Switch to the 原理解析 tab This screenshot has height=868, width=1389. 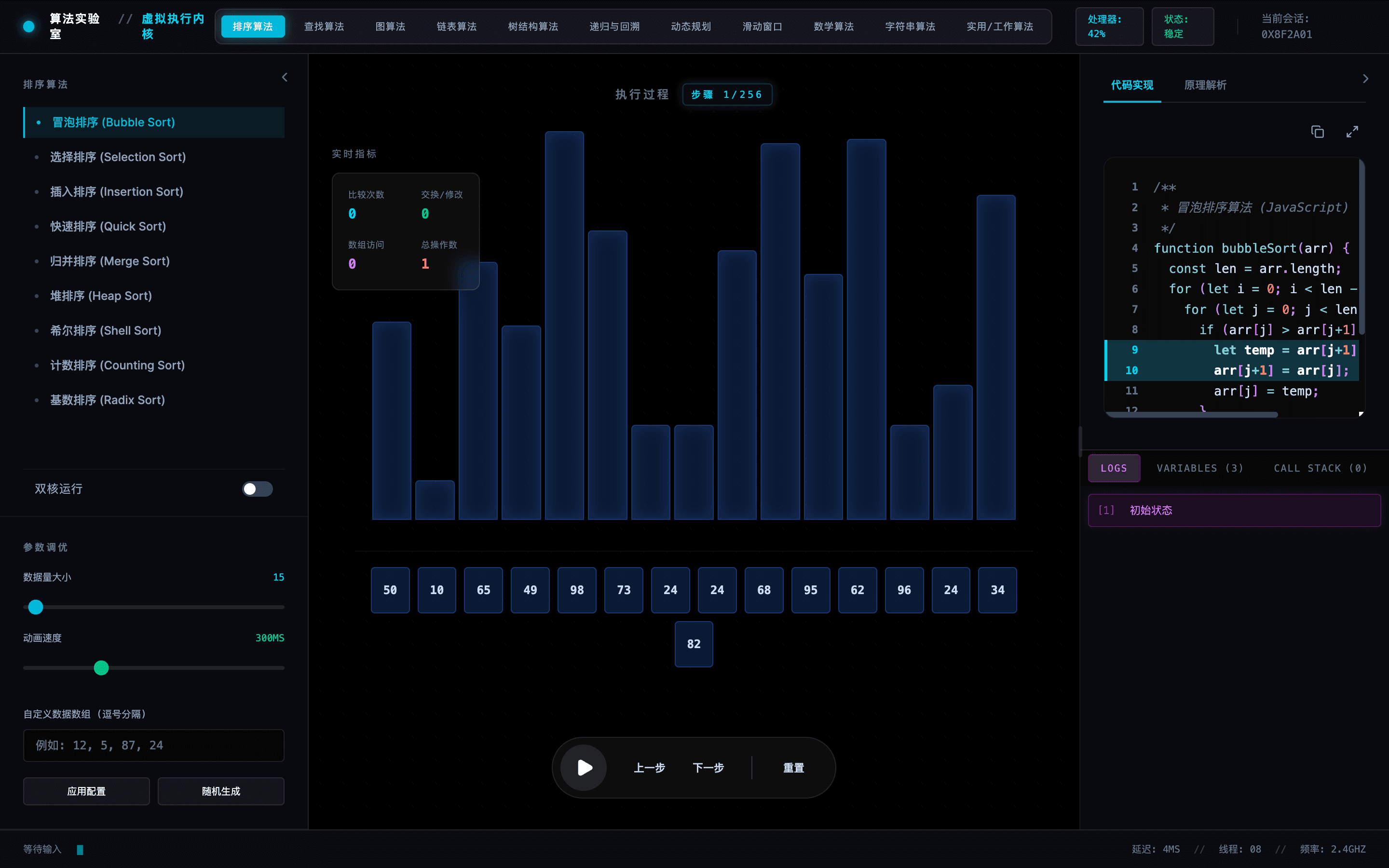point(1205,85)
